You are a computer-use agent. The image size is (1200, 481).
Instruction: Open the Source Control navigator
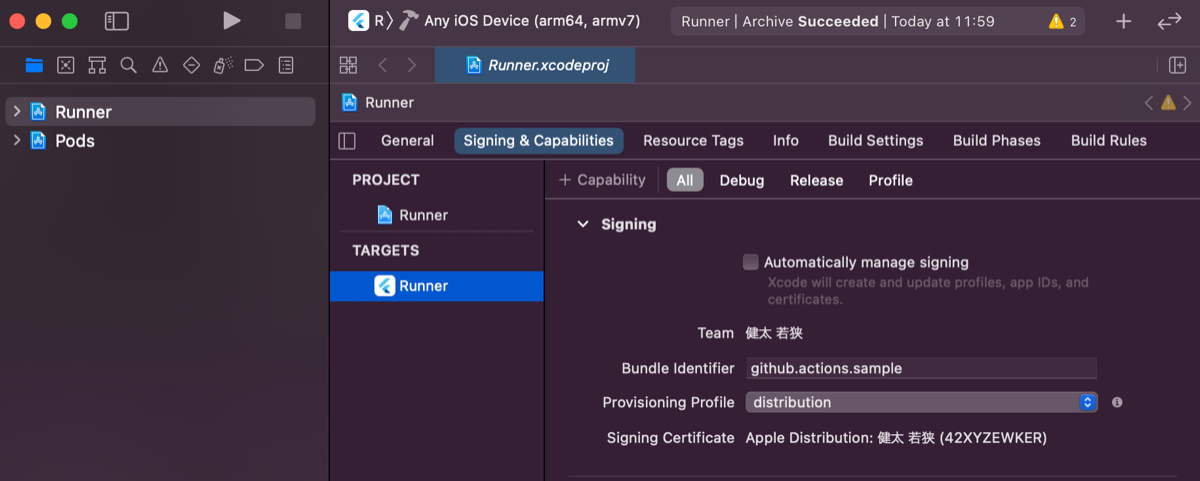click(x=66, y=65)
